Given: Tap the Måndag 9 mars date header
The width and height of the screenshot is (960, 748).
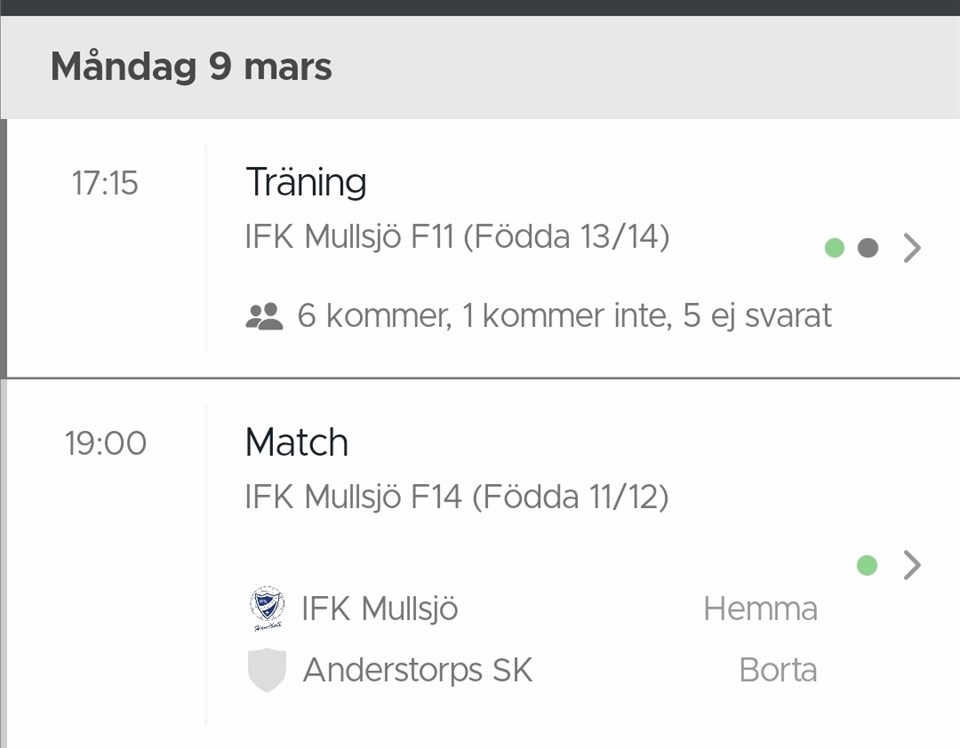Looking at the screenshot, I should [191, 67].
